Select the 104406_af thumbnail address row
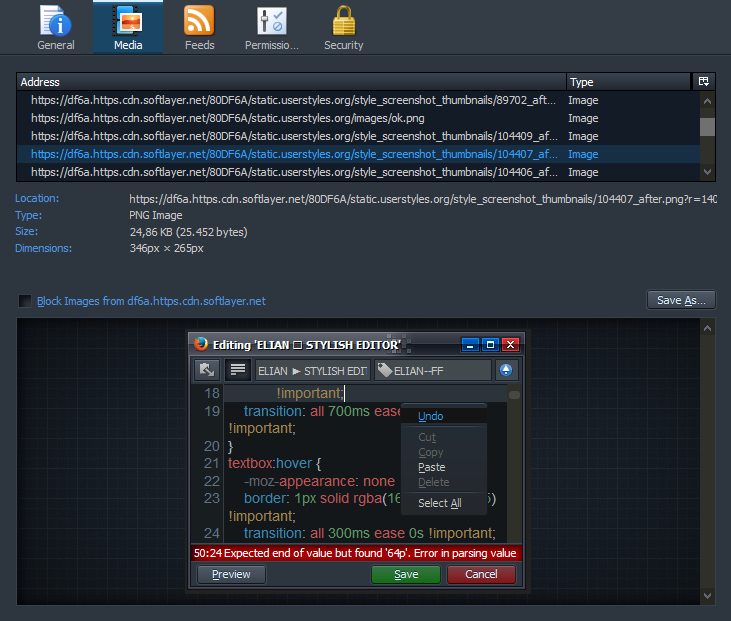731x621 pixels. [x=358, y=172]
